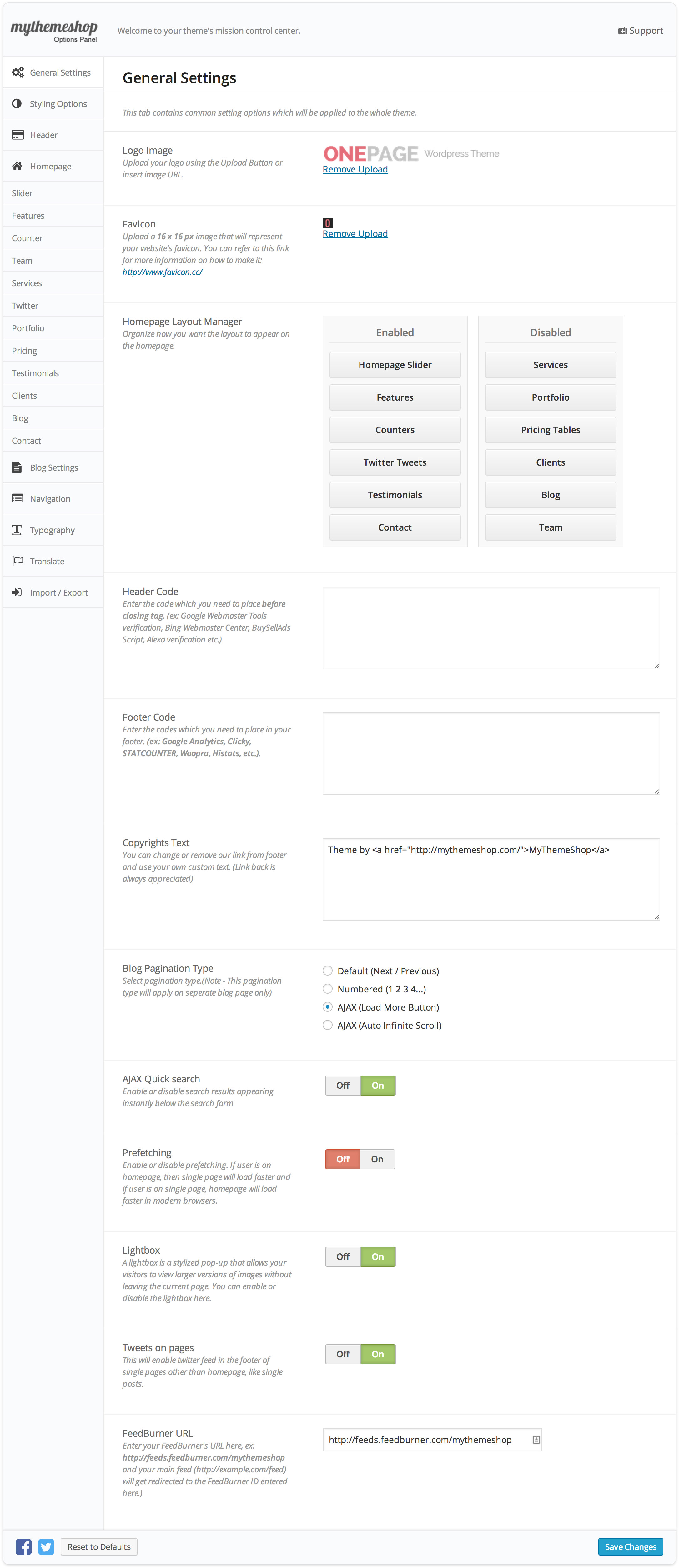Turn off AJAX Quick search

343,1085
